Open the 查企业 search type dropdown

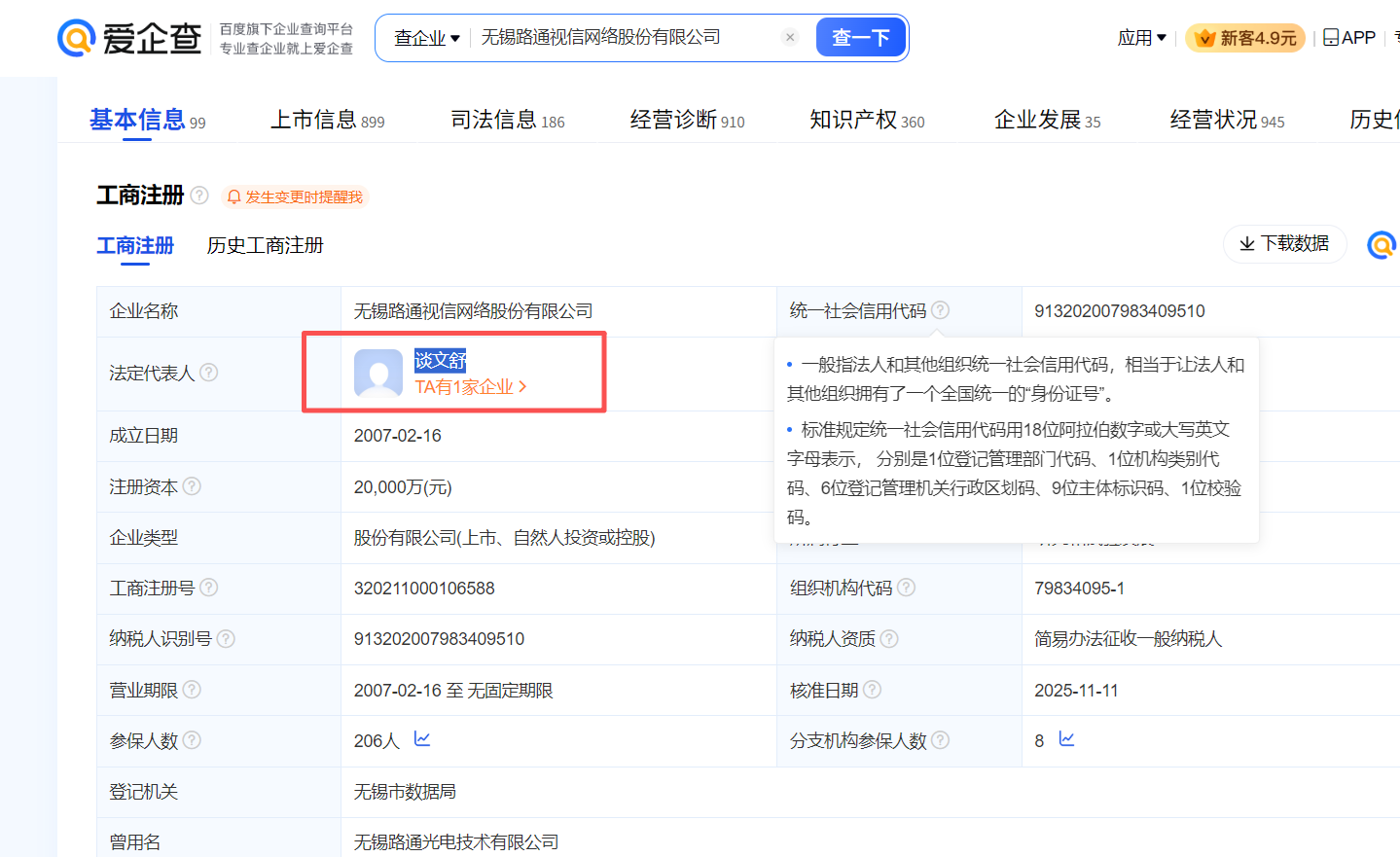(x=426, y=38)
